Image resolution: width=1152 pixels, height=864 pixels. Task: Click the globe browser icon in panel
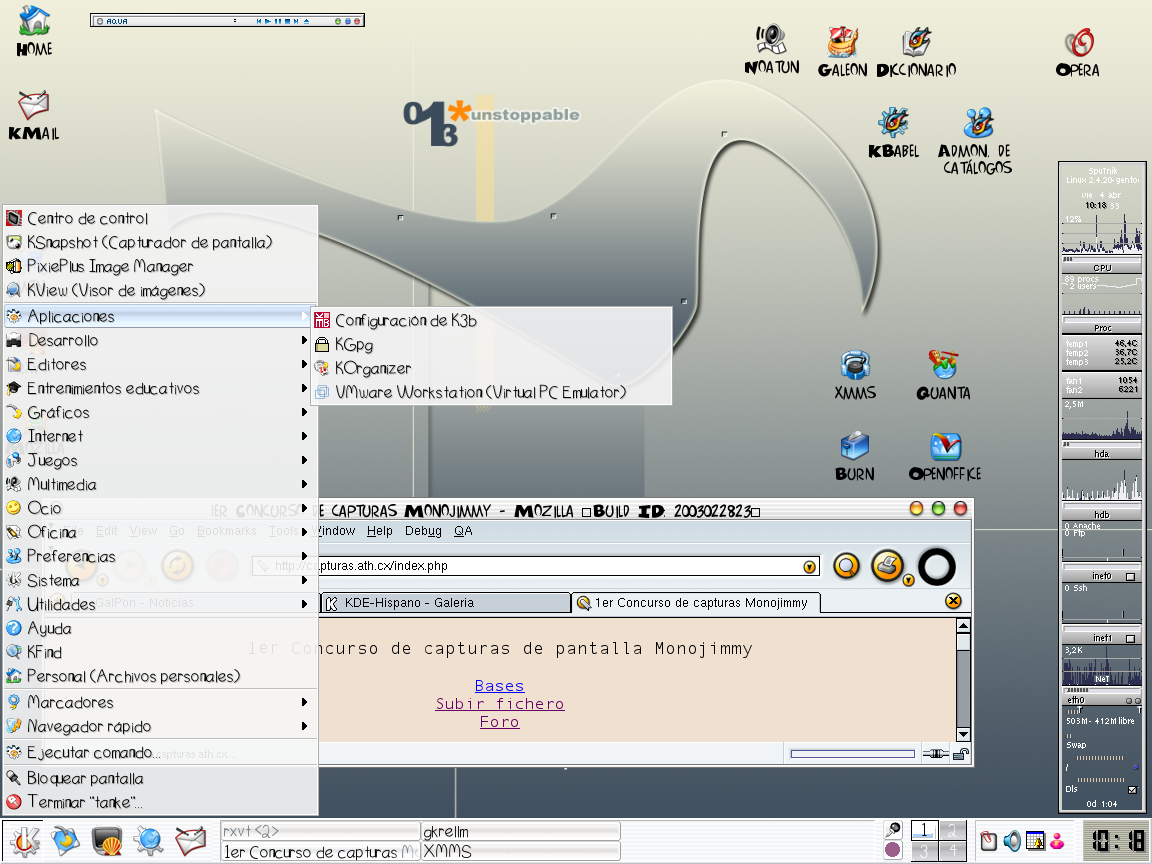tap(148, 841)
